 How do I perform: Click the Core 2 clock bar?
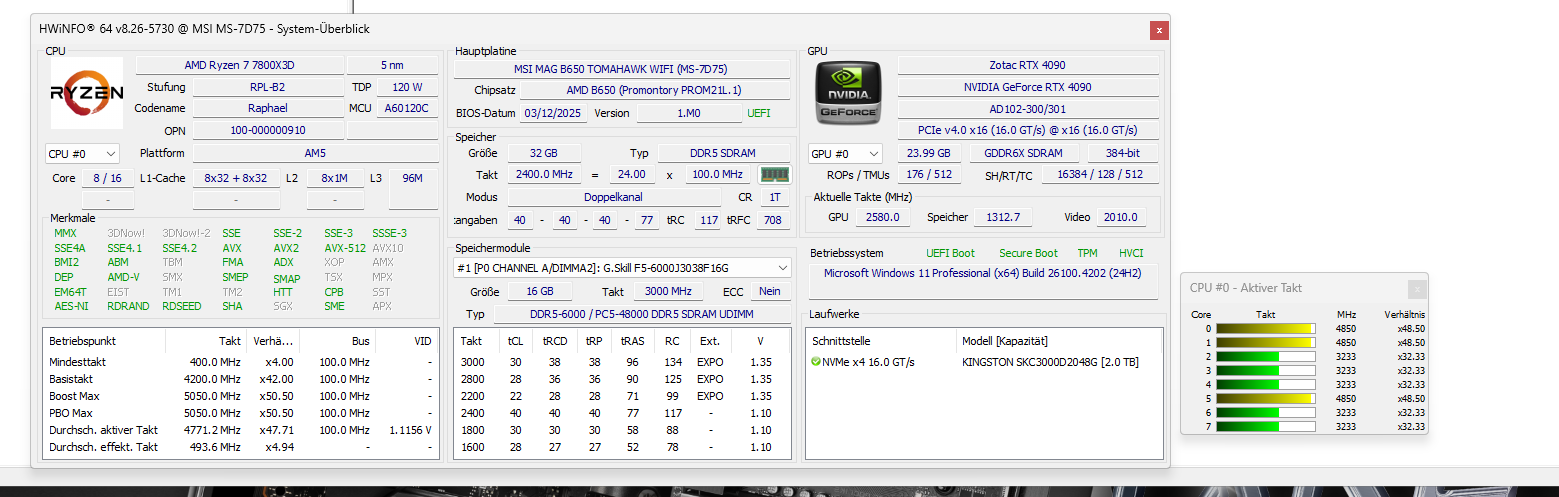(x=1265, y=356)
